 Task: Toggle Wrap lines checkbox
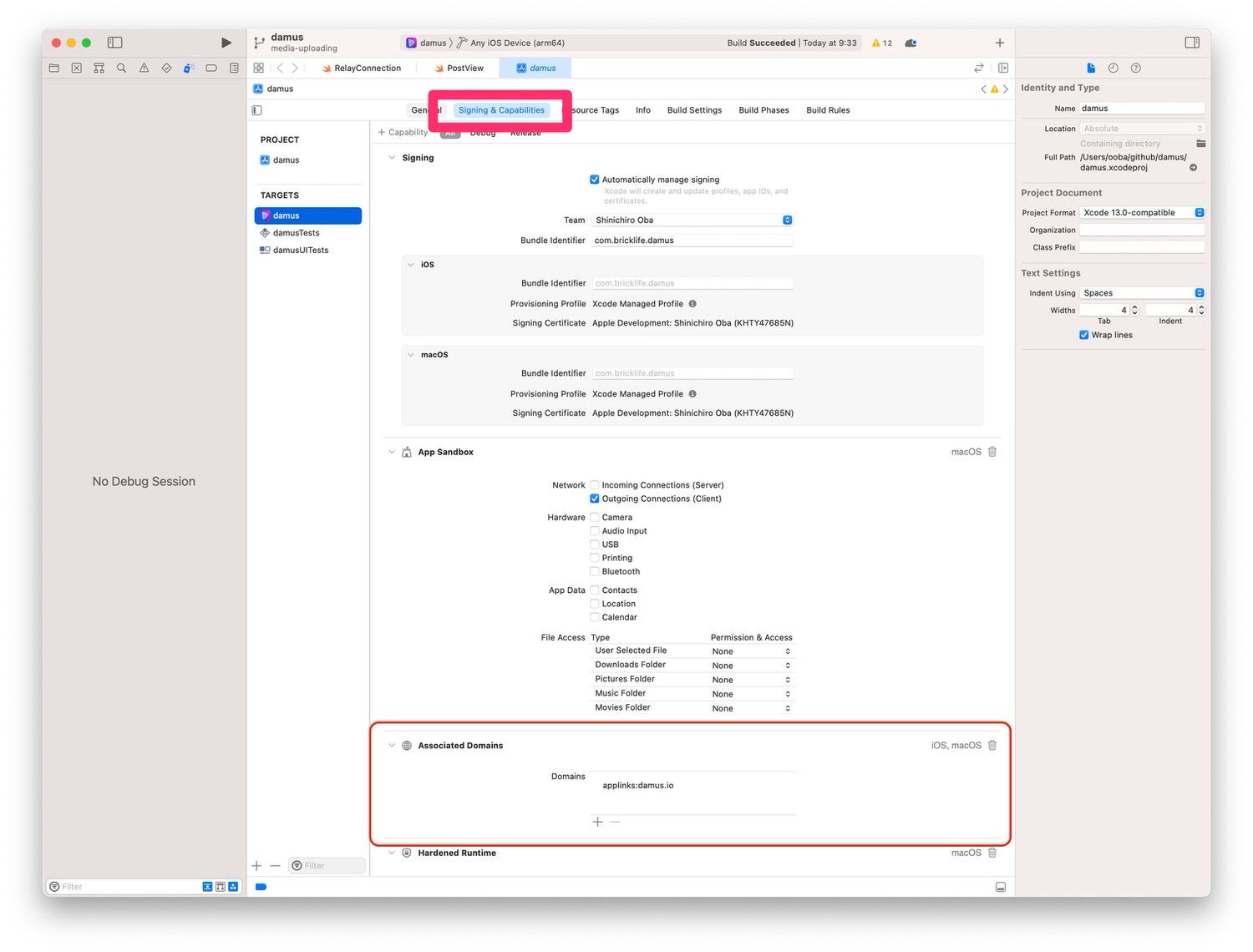tap(1084, 335)
